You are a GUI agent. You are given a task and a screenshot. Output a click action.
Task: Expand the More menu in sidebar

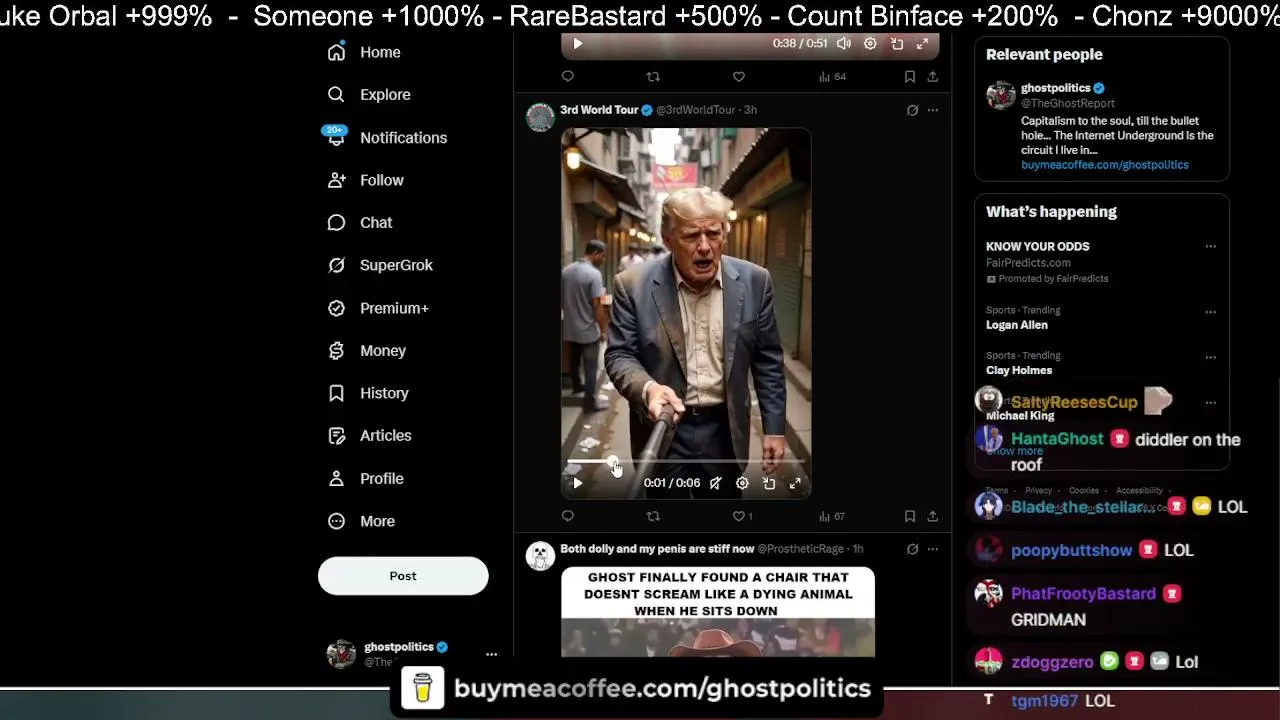(362, 521)
